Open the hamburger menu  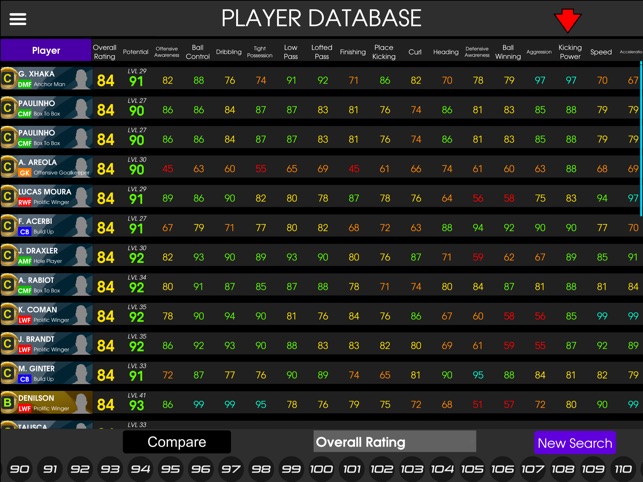pos(18,19)
